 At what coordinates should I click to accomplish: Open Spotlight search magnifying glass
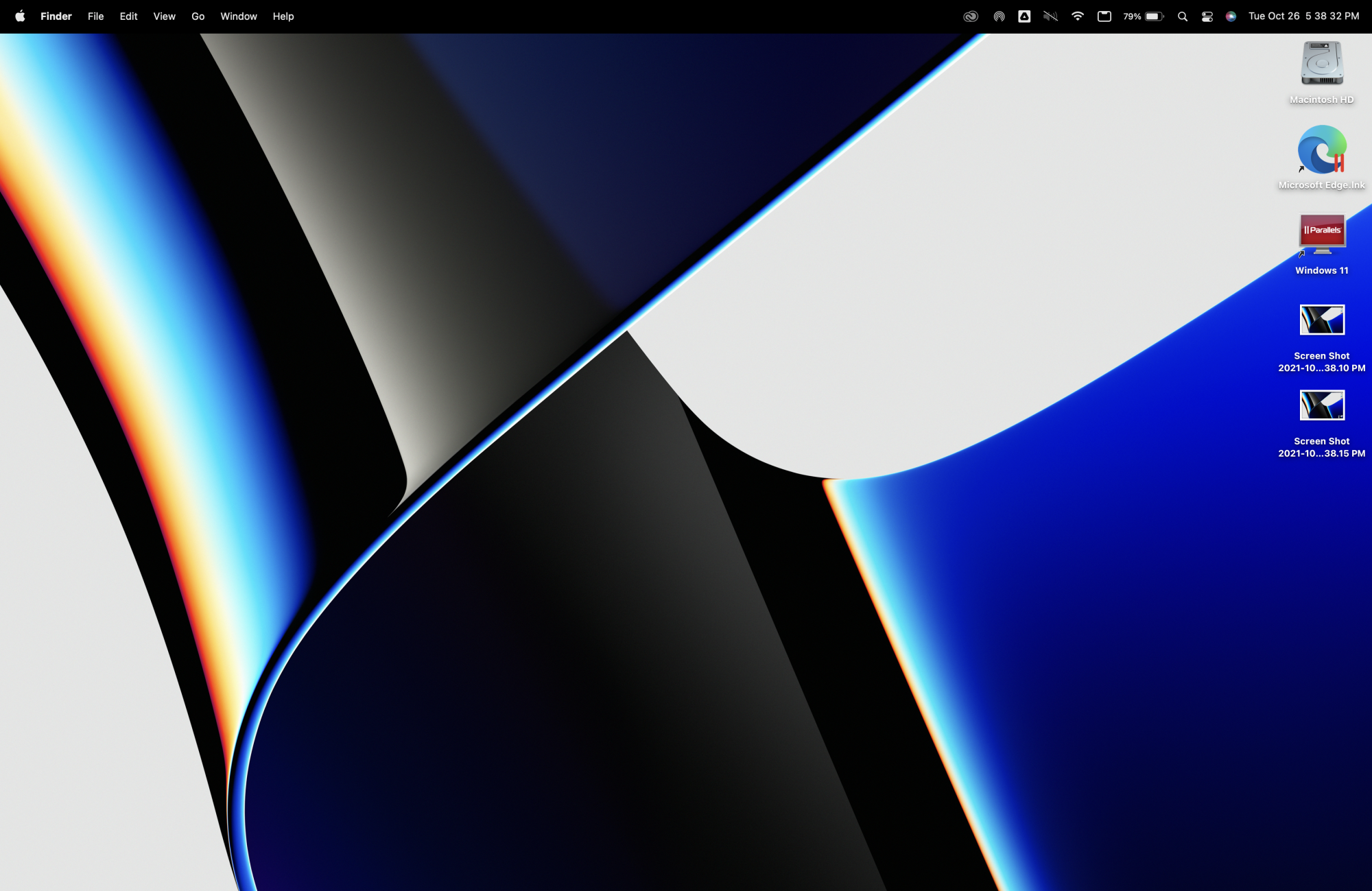(1183, 16)
